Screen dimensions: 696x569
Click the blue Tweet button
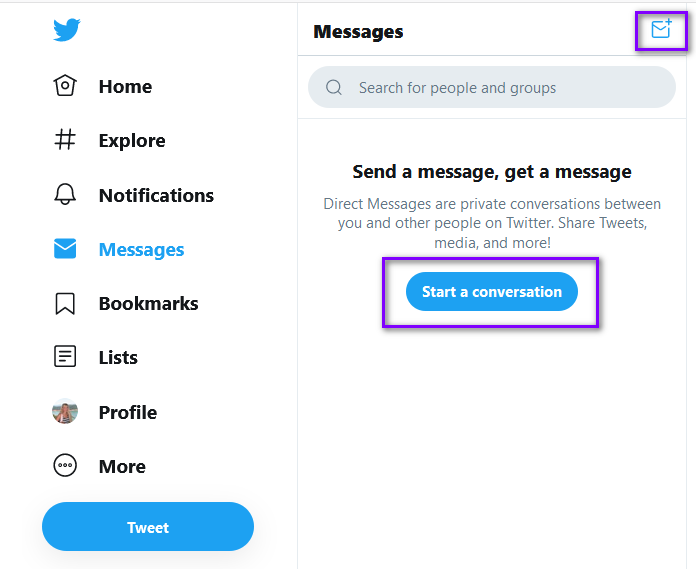(148, 527)
